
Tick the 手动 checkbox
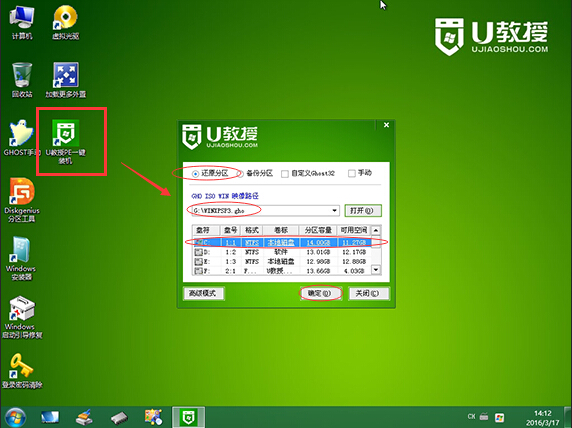[x=352, y=173]
